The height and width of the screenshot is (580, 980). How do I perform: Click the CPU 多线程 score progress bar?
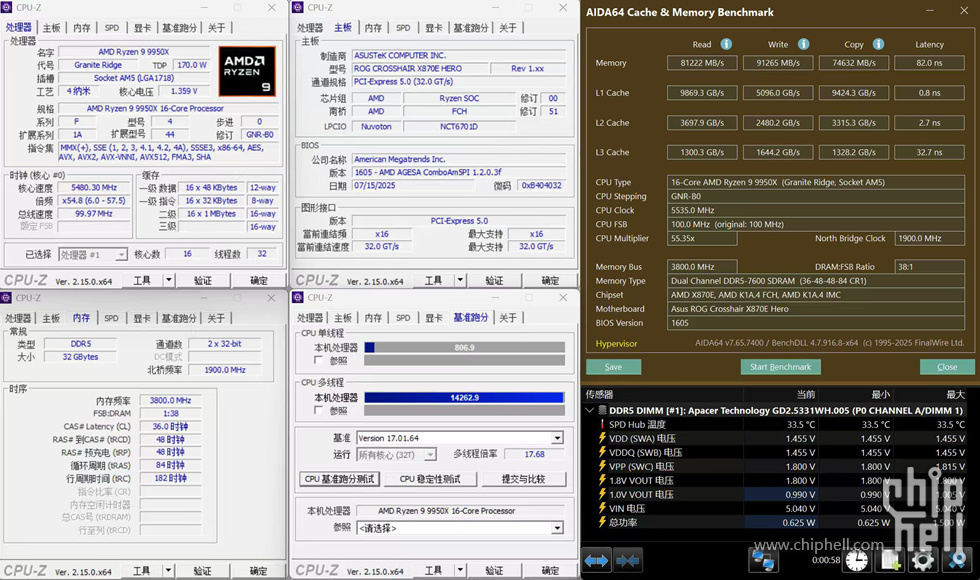click(x=464, y=397)
